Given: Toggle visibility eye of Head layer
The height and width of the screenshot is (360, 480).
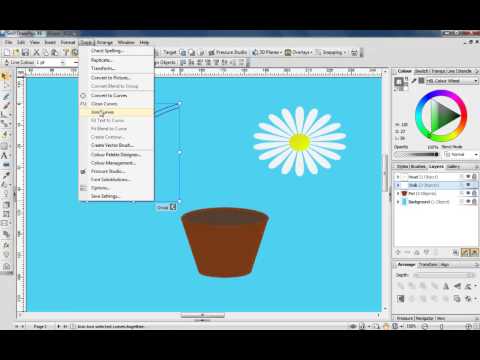Looking at the screenshot, I should pos(468,177).
